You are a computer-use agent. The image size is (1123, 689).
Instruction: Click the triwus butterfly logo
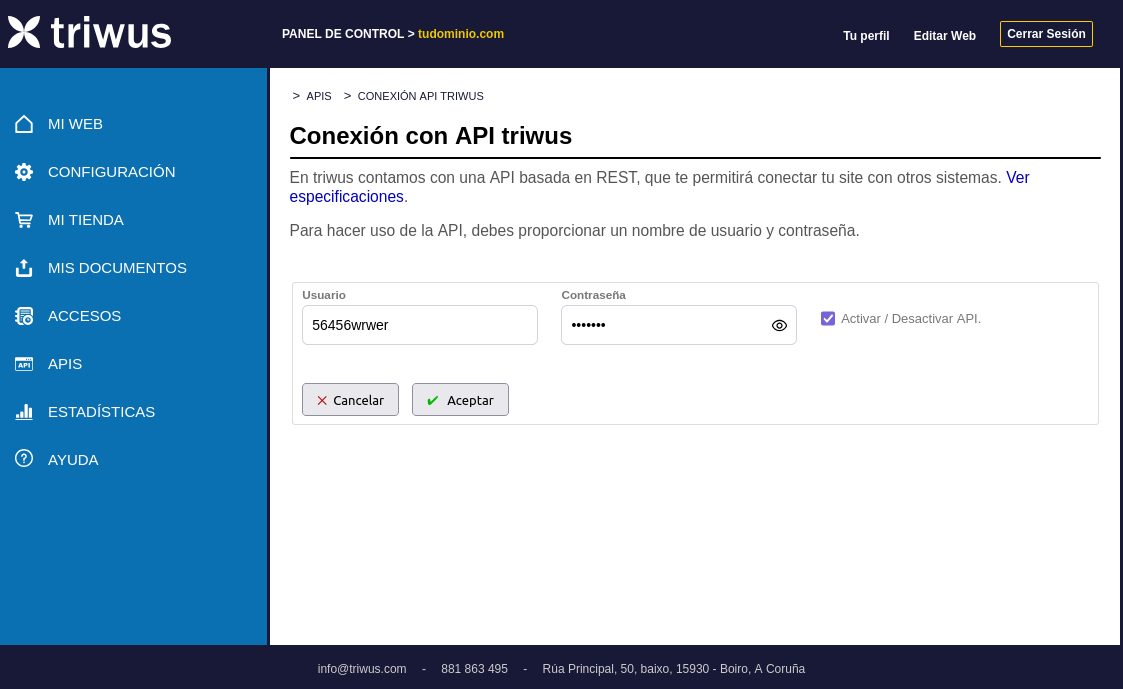pyautogui.click(x=24, y=32)
